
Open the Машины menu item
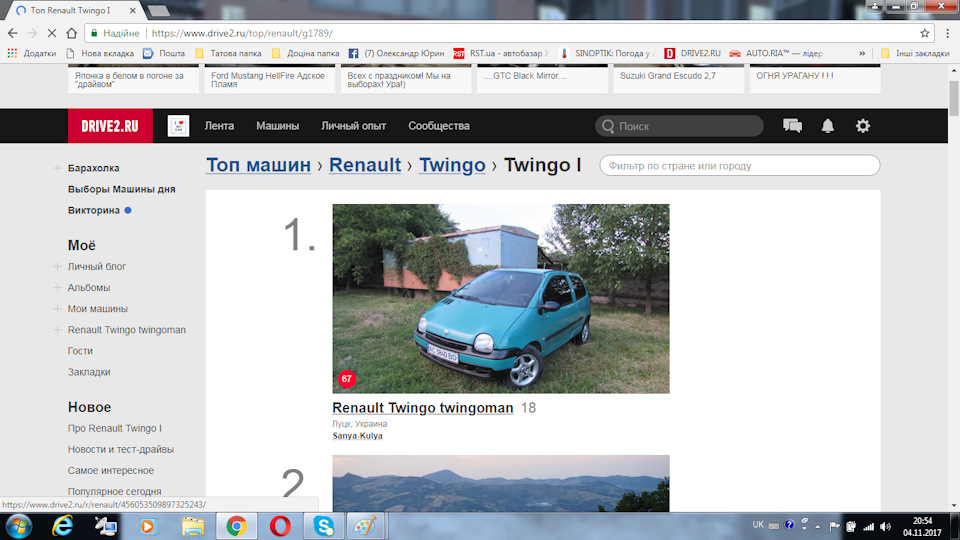click(x=277, y=126)
